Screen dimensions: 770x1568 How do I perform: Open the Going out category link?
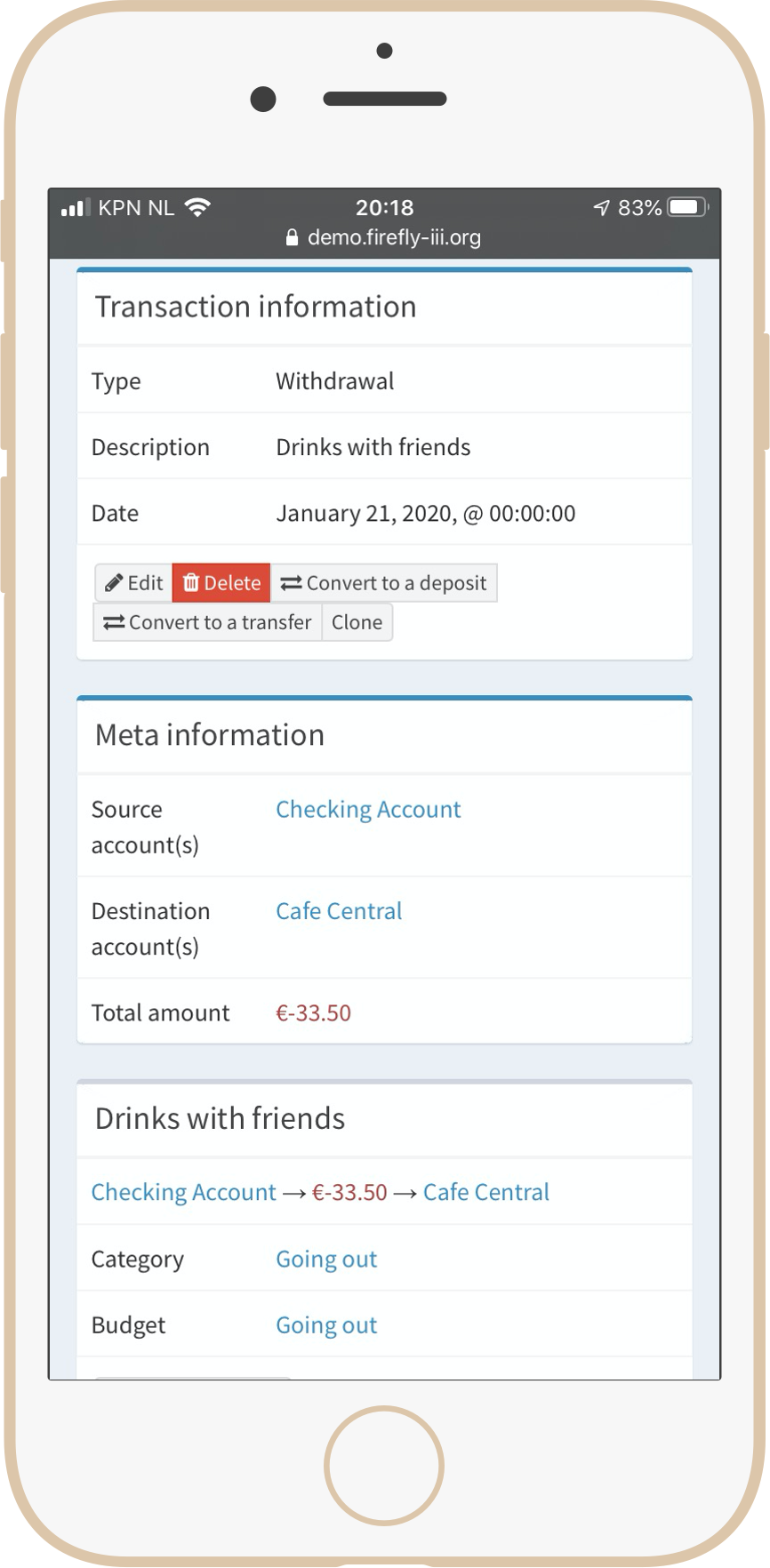(326, 1260)
